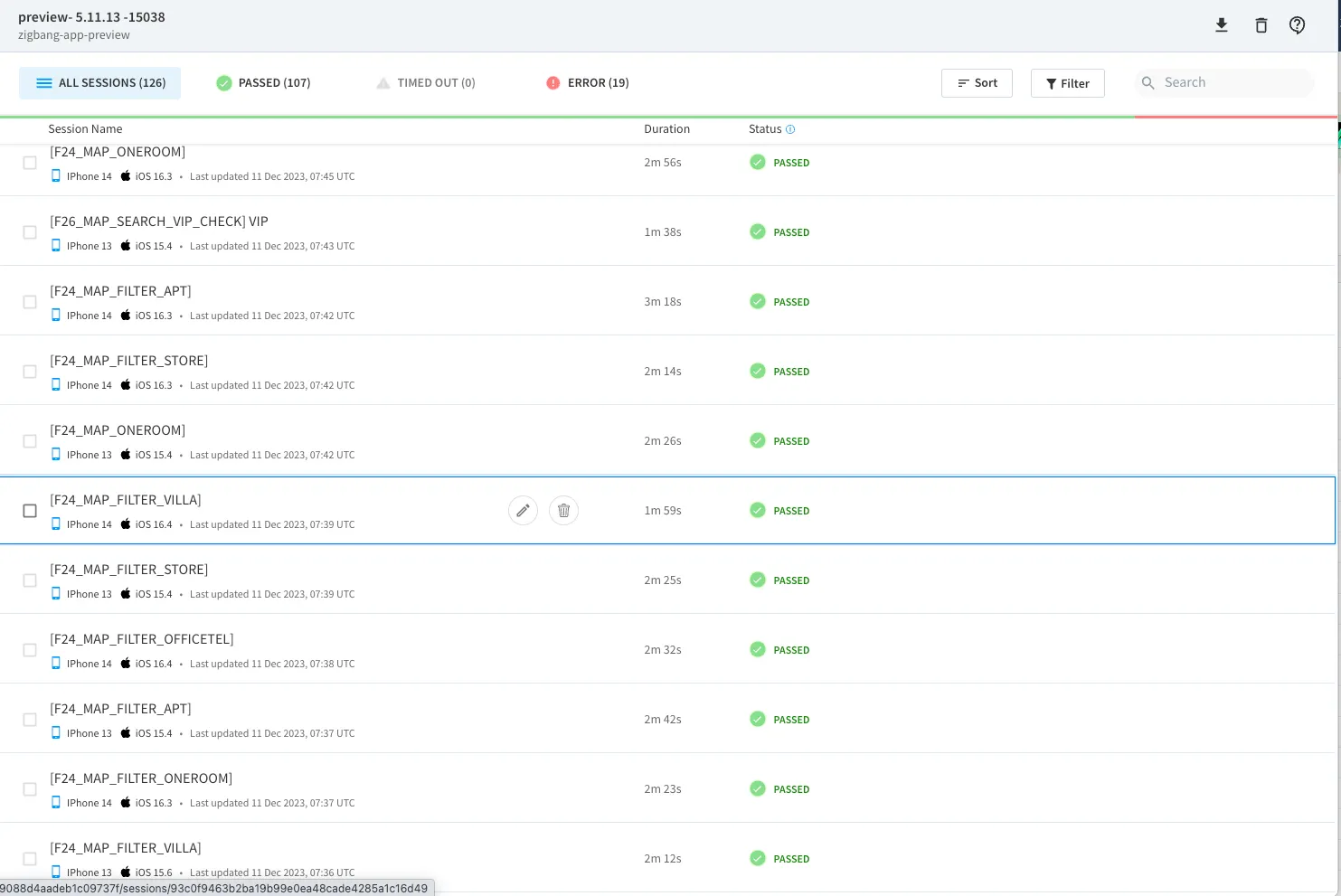The height and width of the screenshot is (896, 1341).
Task: Show the All Sessions (126) tab
Action: [x=100, y=83]
